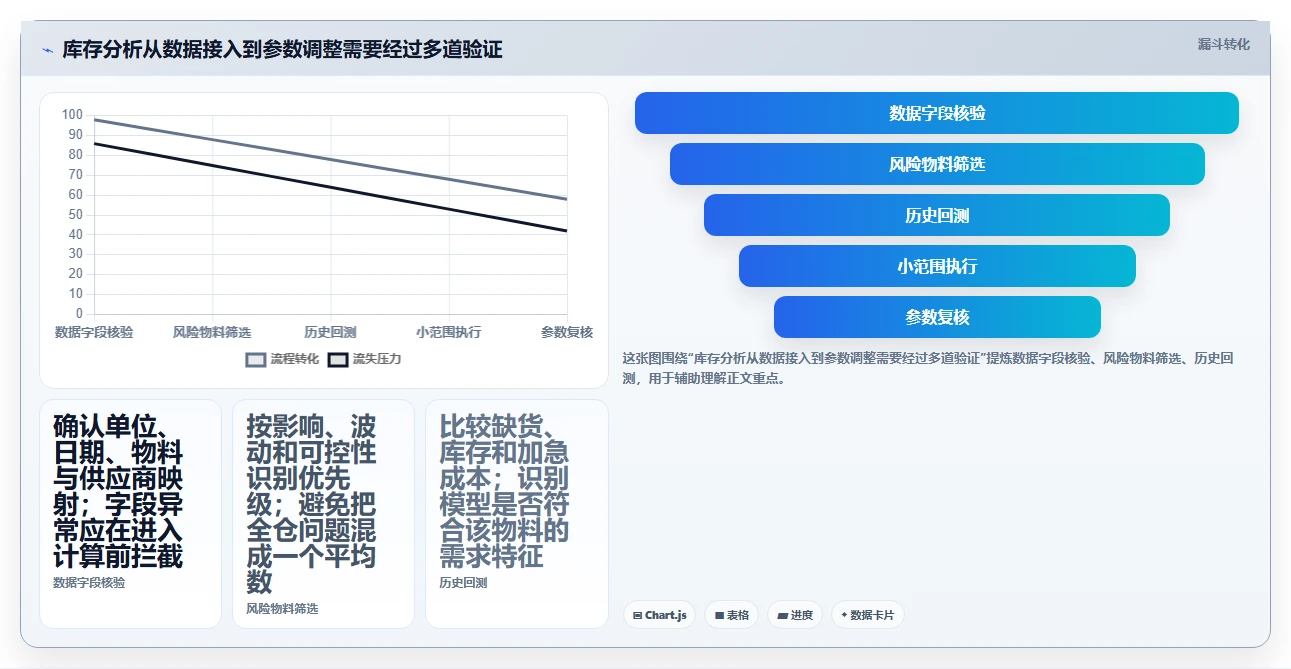
Task: Select the 风险物料筛选 funnel stage
Action: click(937, 164)
